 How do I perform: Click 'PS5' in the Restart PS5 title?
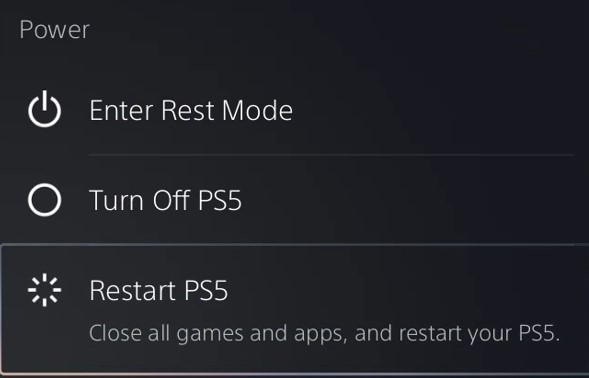[206, 290]
